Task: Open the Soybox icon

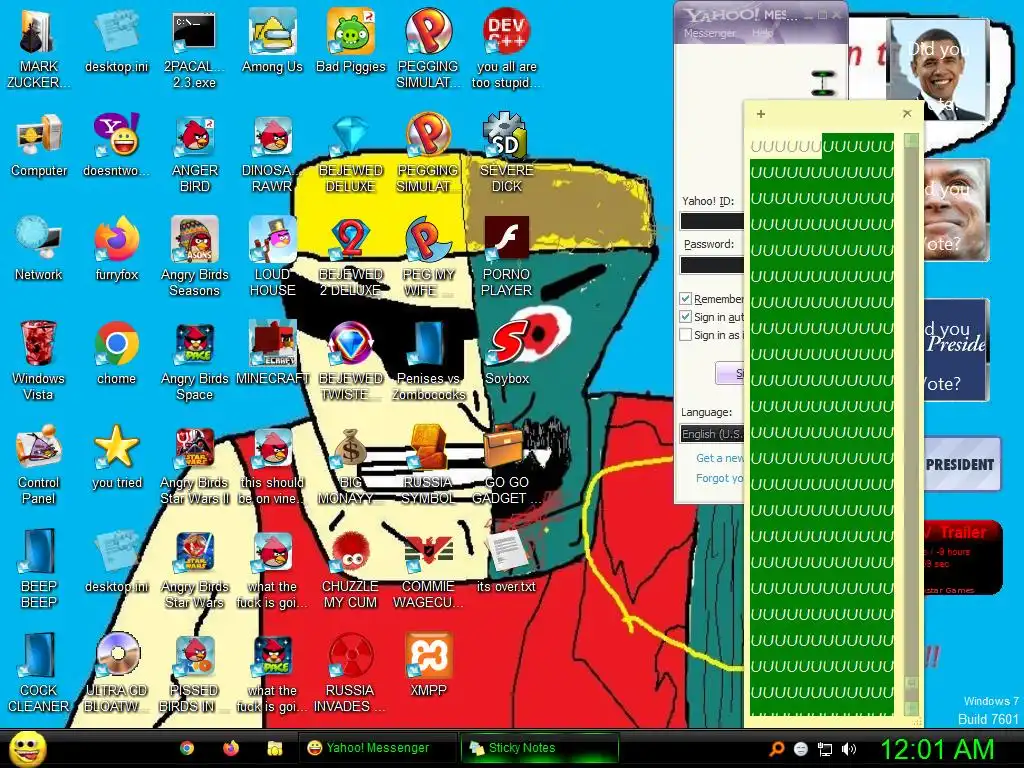Action: [507, 353]
